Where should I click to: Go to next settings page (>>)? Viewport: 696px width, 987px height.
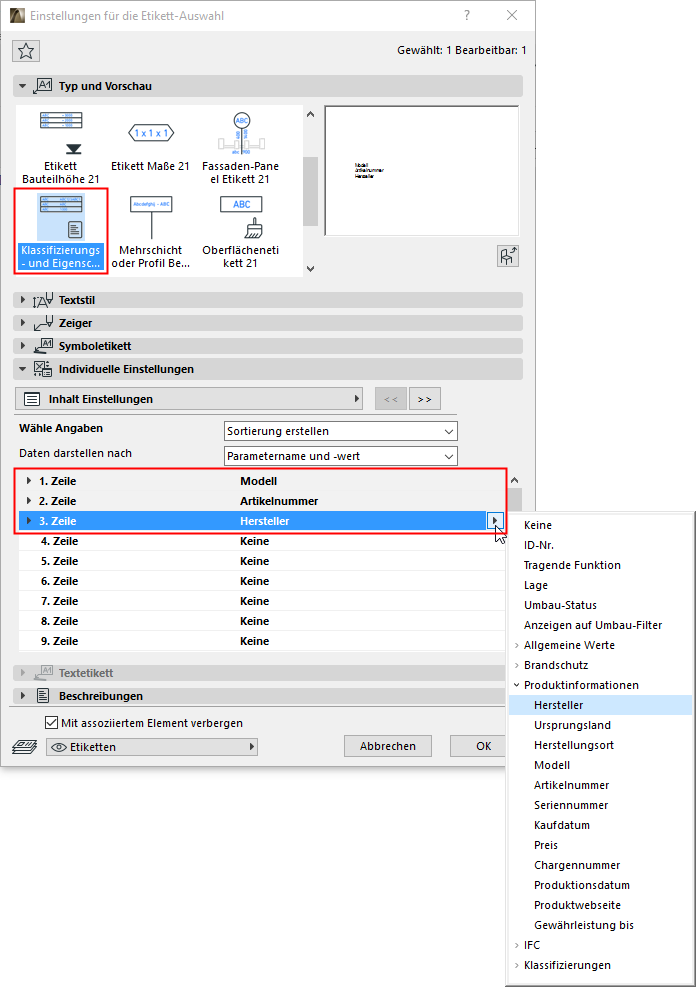(x=425, y=399)
